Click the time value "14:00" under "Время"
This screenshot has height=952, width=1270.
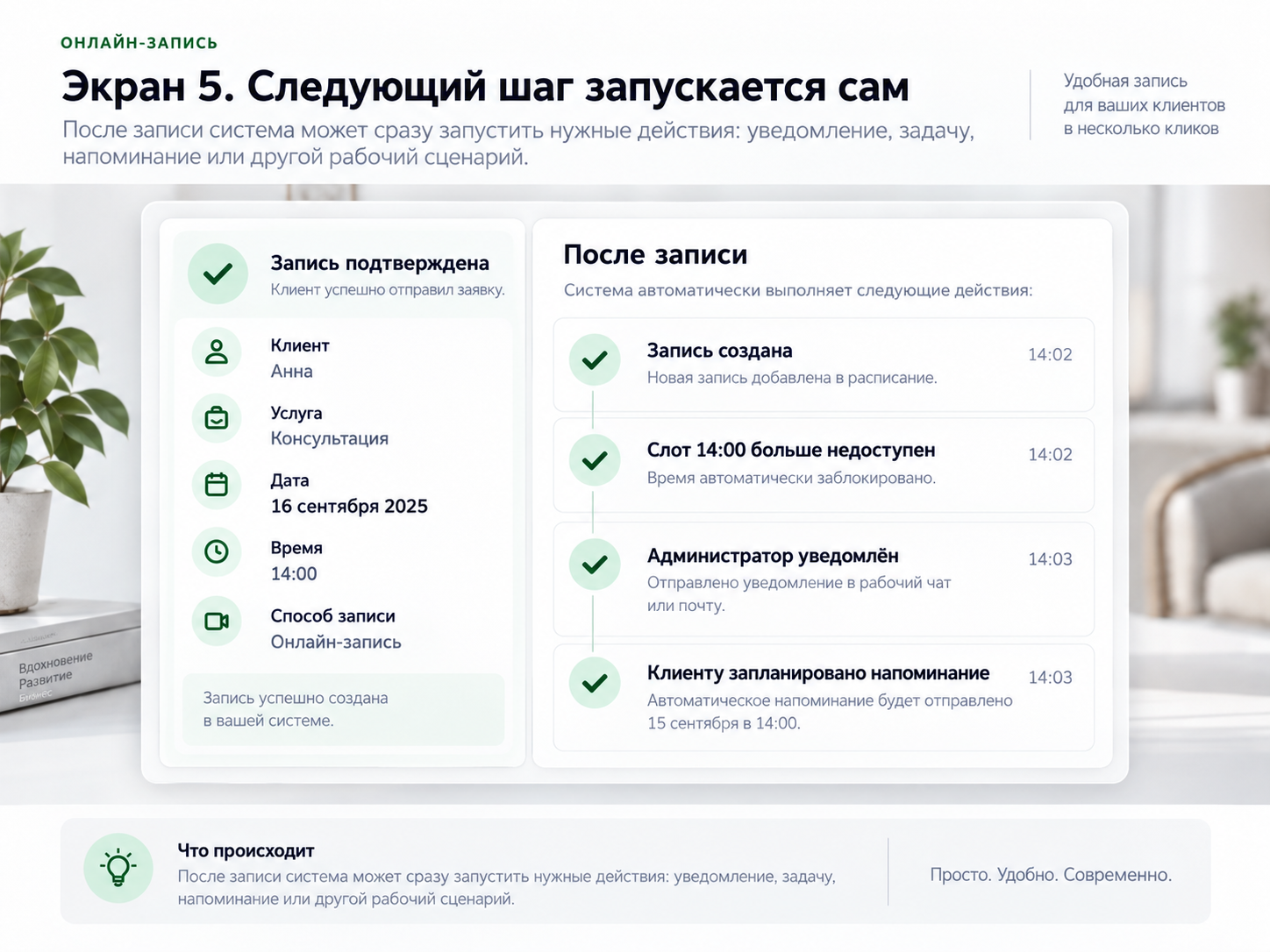coord(294,574)
